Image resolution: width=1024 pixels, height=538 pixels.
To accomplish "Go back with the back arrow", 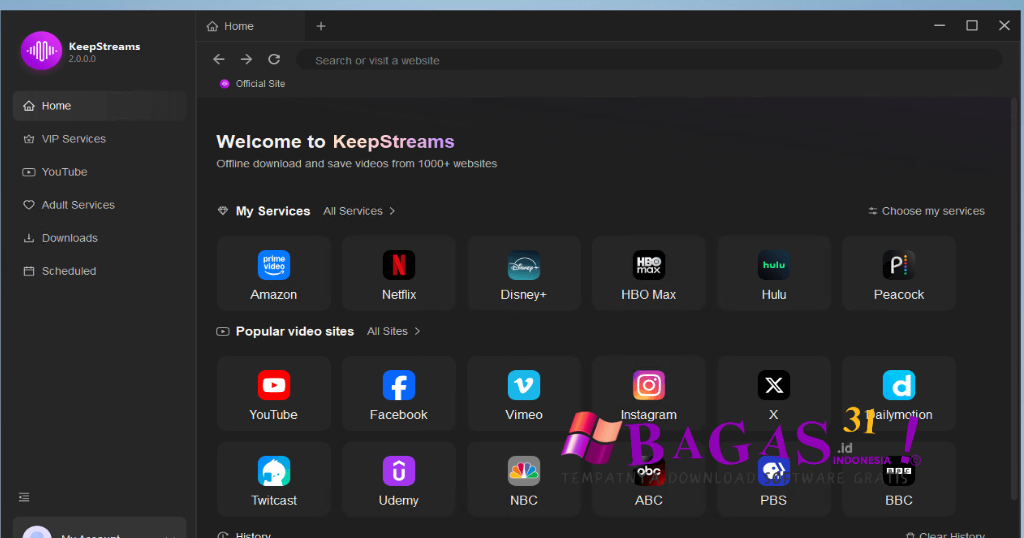I will click(x=219, y=59).
